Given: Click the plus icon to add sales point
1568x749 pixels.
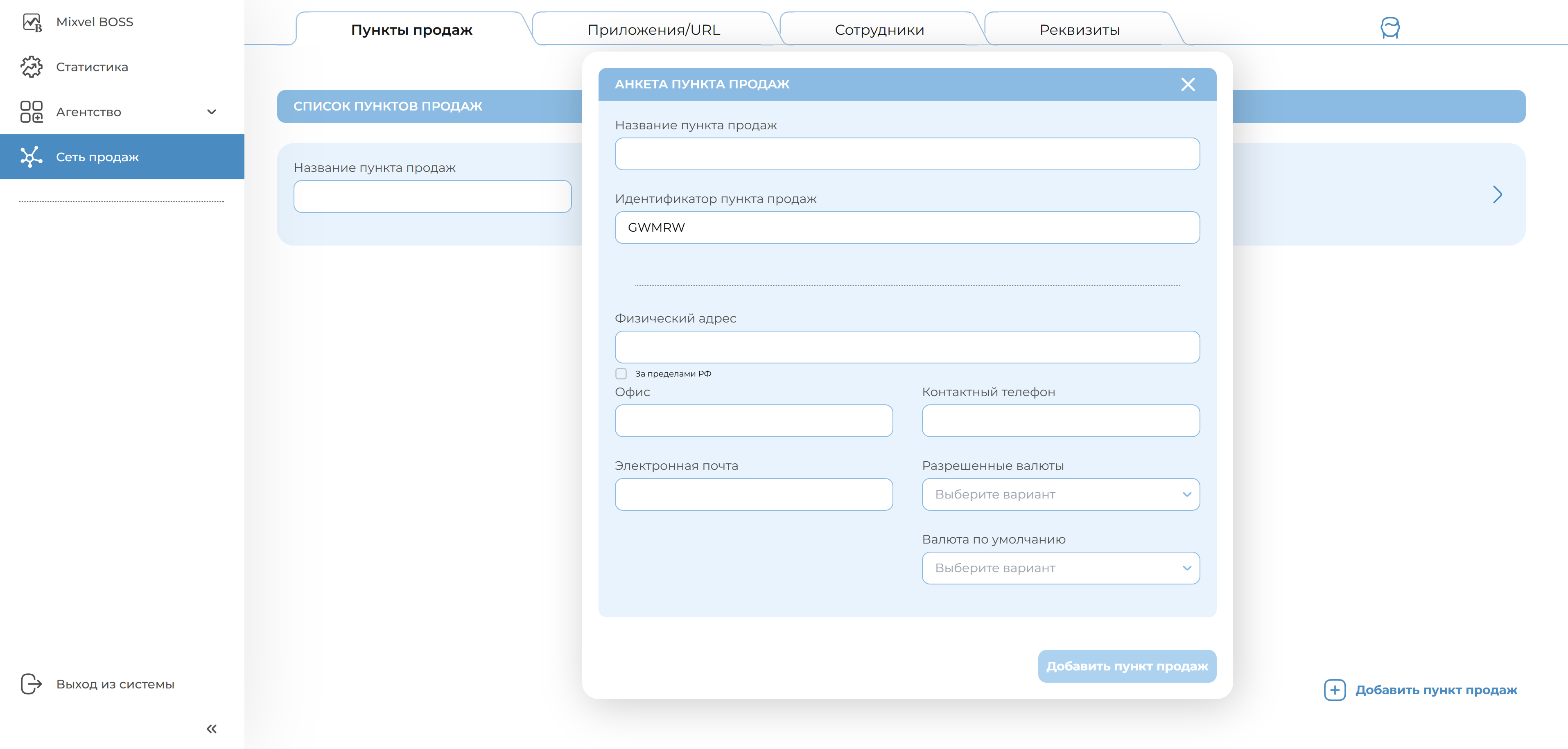Looking at the screenshot, I should (x=1334, y=690).
